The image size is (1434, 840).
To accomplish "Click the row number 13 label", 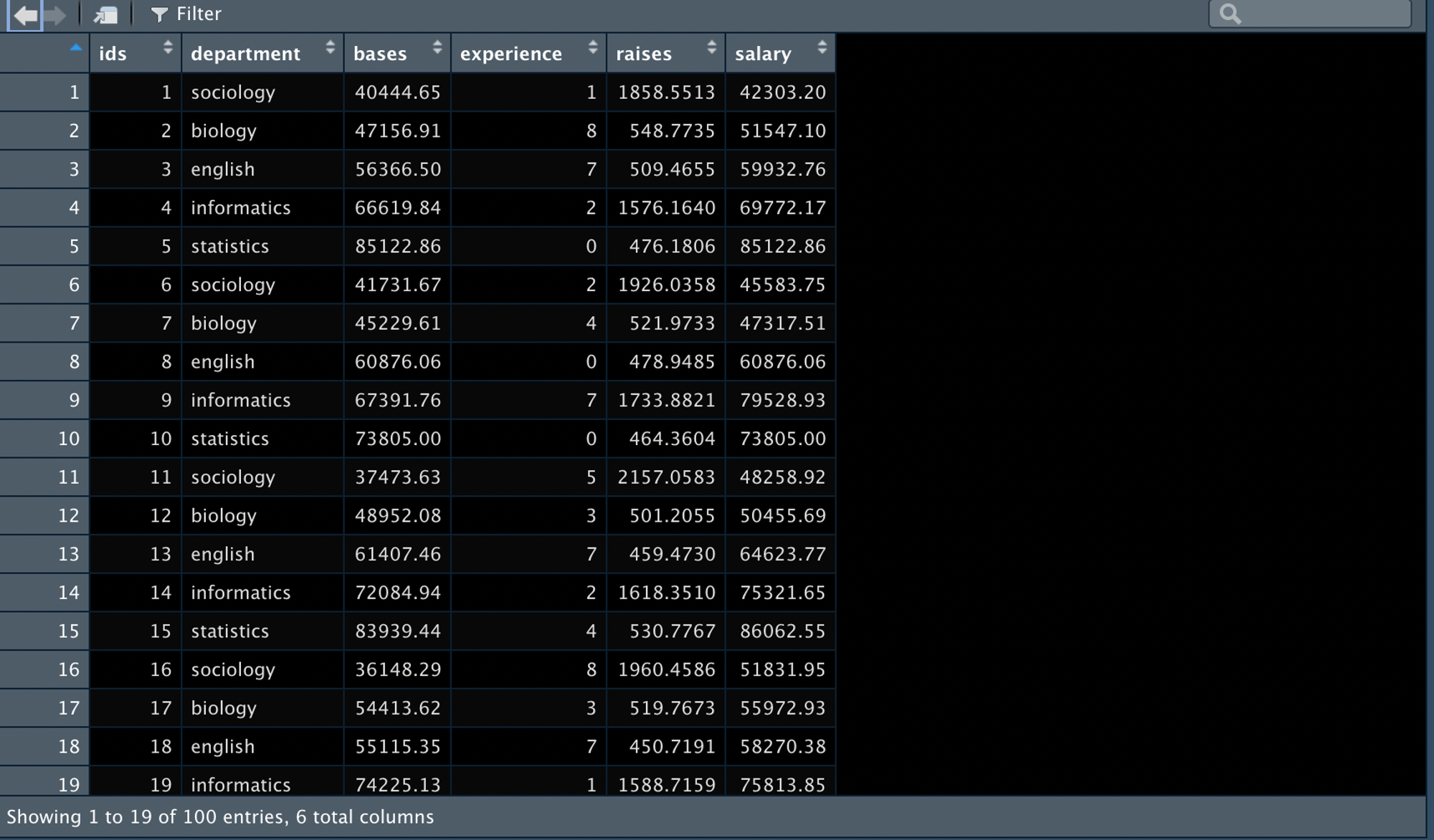I will [x=69, y=555].
